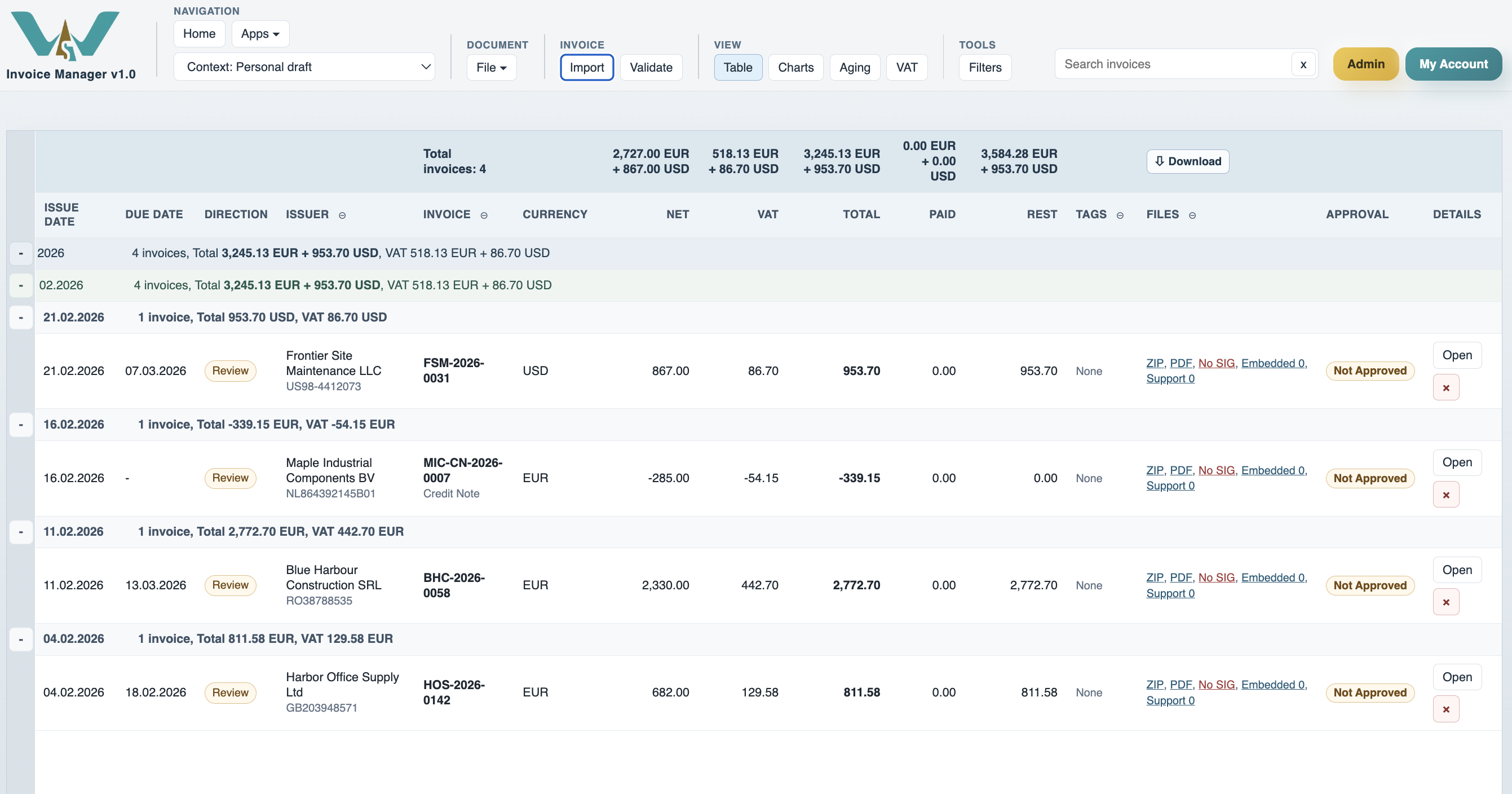Open My Account
1512x794 pixels.
click(x=1453, y=64)
